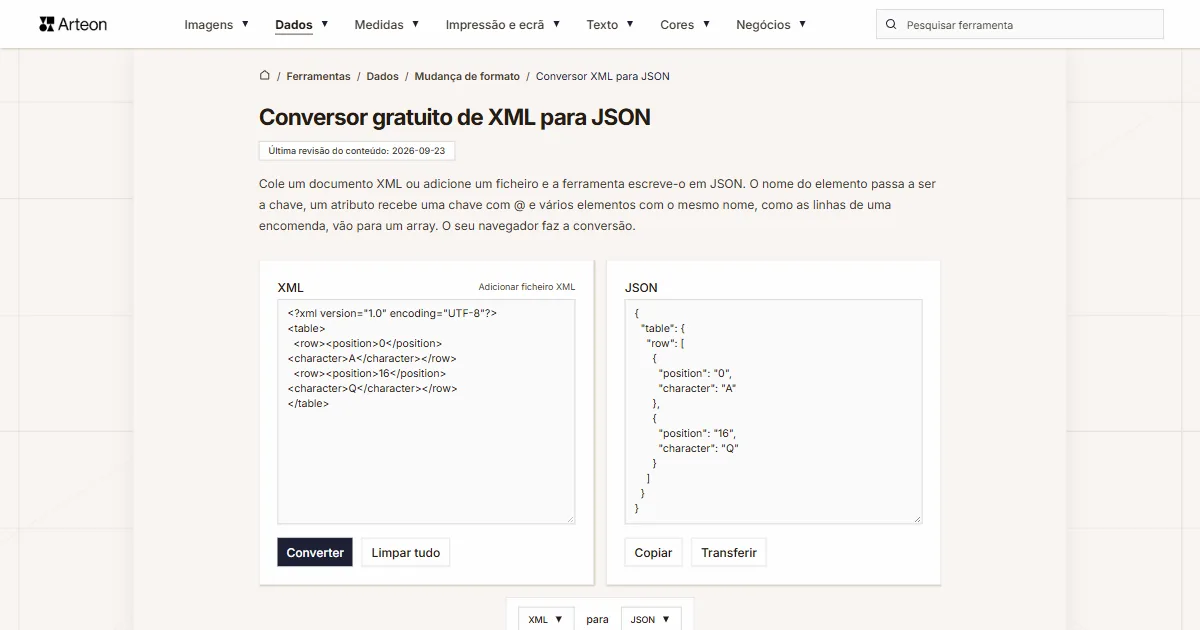Focus the Pesquisar ferramenta search field
The height and width of the screenshot is (630, 1200).
[1020, 25]
